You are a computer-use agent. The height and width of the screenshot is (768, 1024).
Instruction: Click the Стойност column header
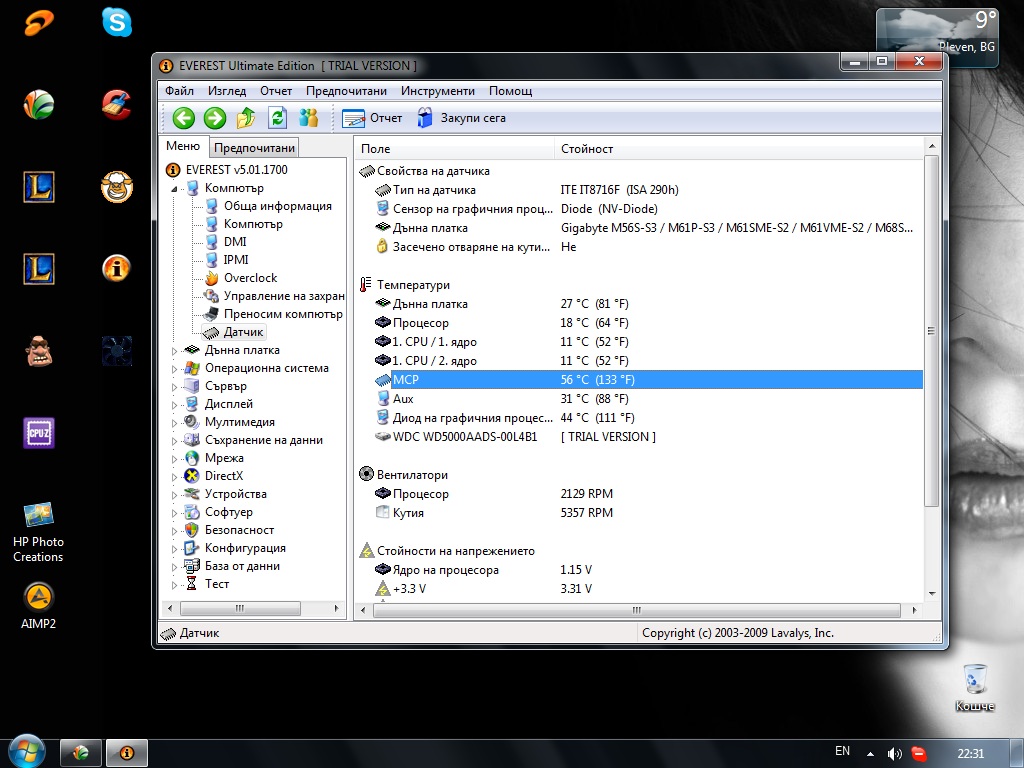point(738,149)
